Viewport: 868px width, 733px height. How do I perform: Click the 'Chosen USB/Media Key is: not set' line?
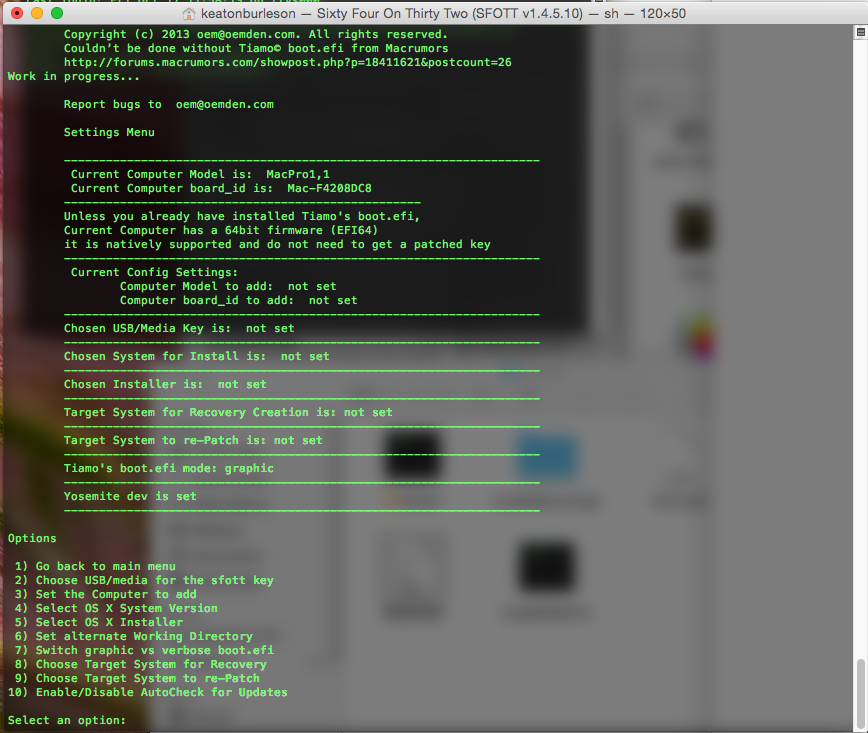coord(179,328)
